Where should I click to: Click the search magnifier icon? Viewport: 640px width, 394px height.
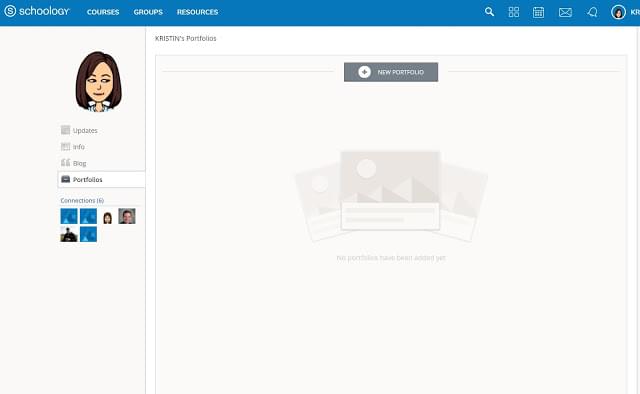pyautogui.click(x=489, y=12)
